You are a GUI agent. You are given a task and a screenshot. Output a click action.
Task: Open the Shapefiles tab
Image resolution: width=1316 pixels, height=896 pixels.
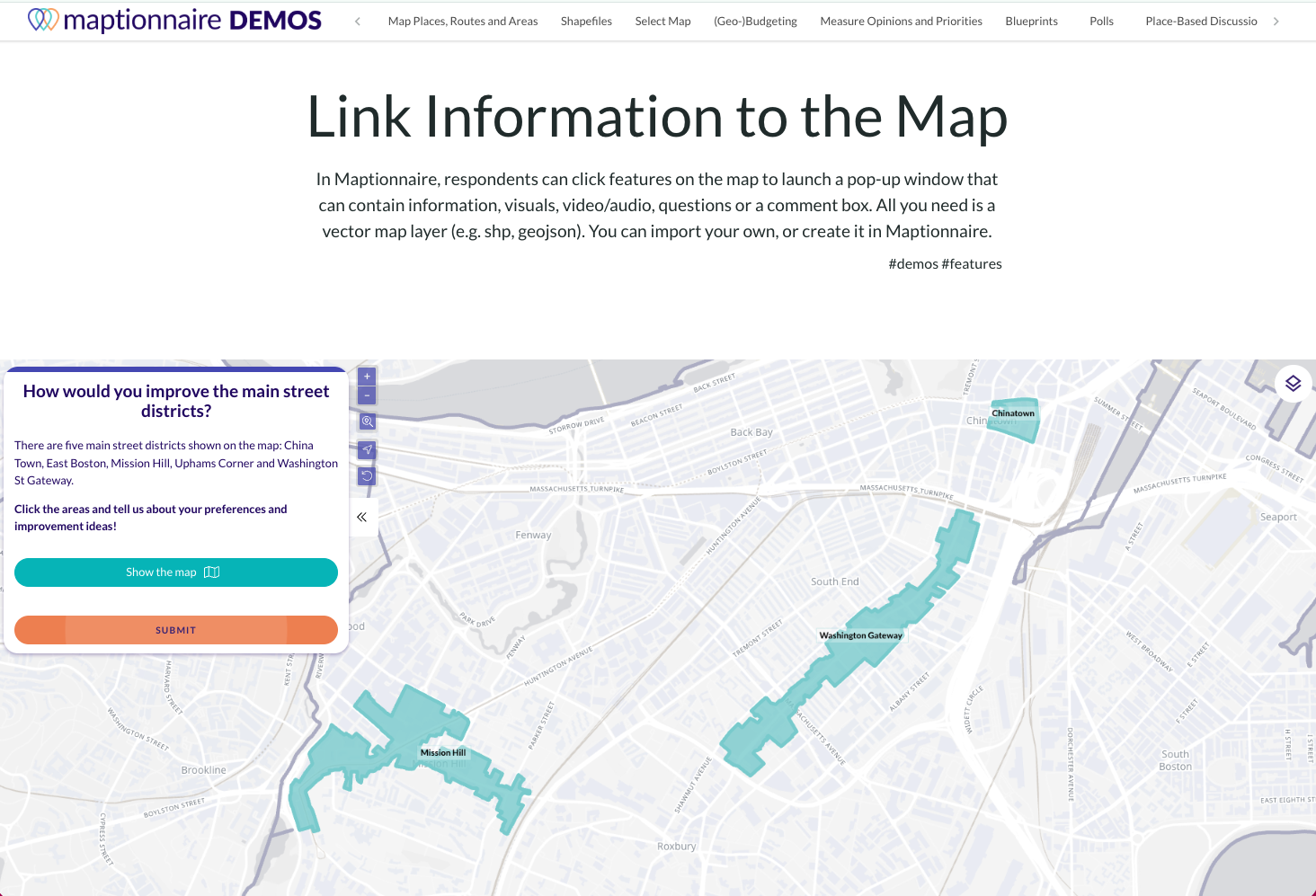[x=586, y=21]
